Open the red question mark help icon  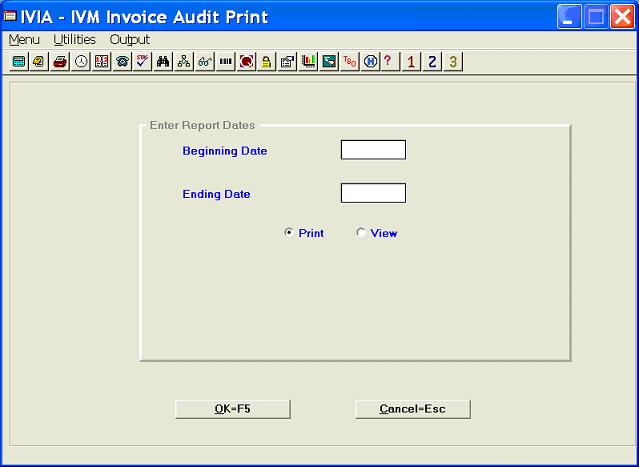pyautogui.click(x=387, y=62)
